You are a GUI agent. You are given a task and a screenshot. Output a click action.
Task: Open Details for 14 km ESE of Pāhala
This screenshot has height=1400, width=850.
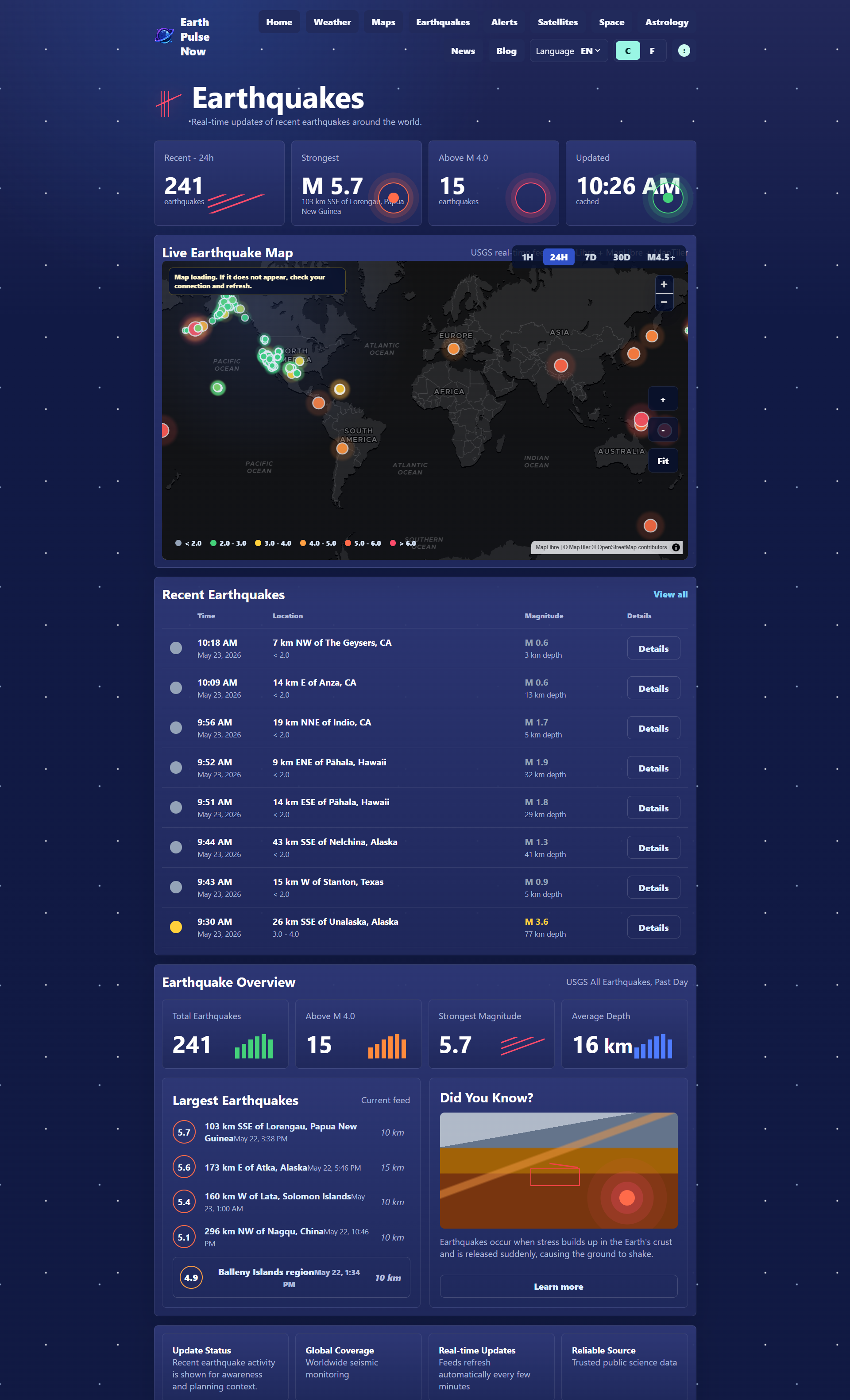pos(653,807)
